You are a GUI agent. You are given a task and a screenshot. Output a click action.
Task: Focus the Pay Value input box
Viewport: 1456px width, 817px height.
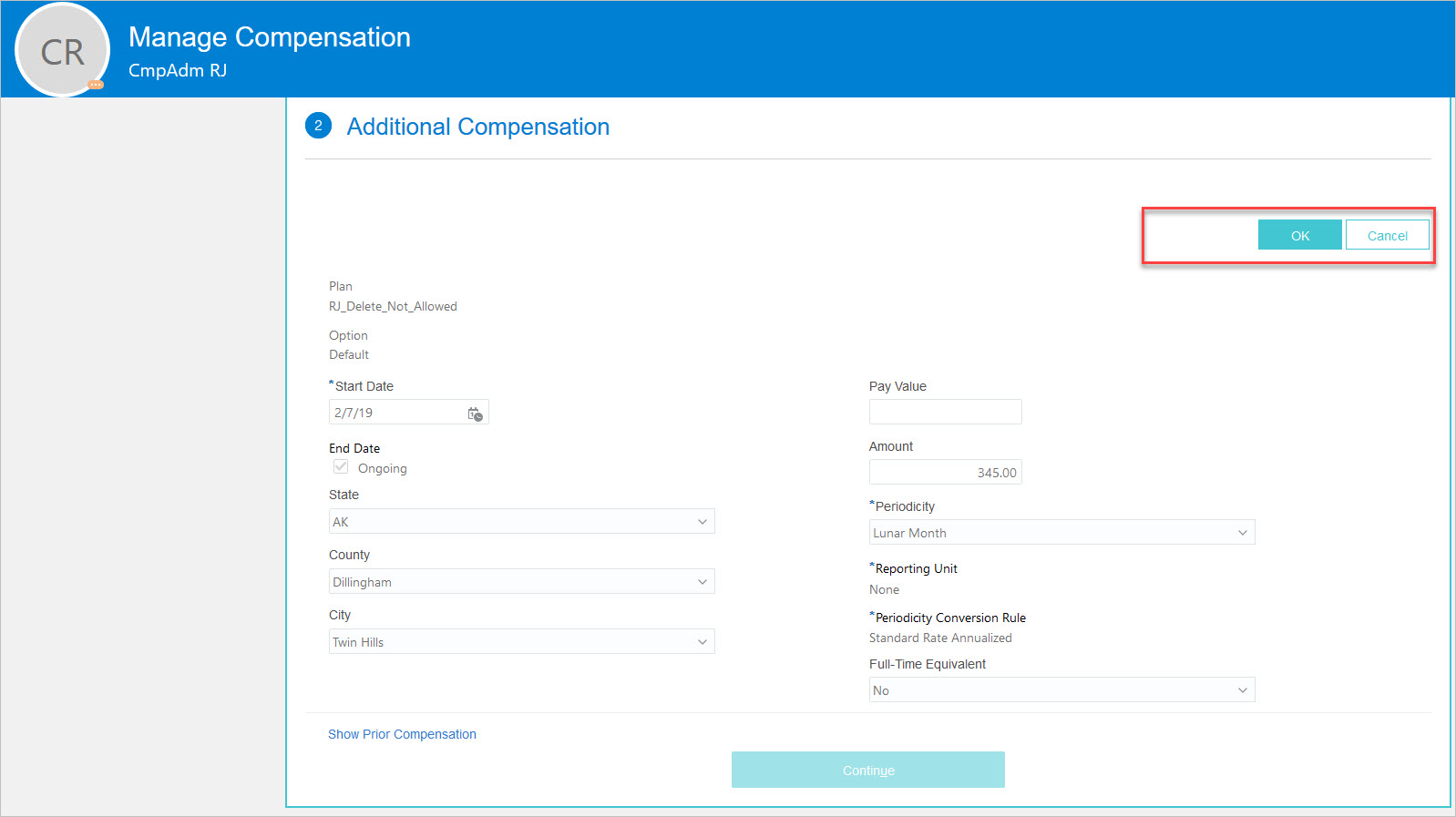point(945,412)
